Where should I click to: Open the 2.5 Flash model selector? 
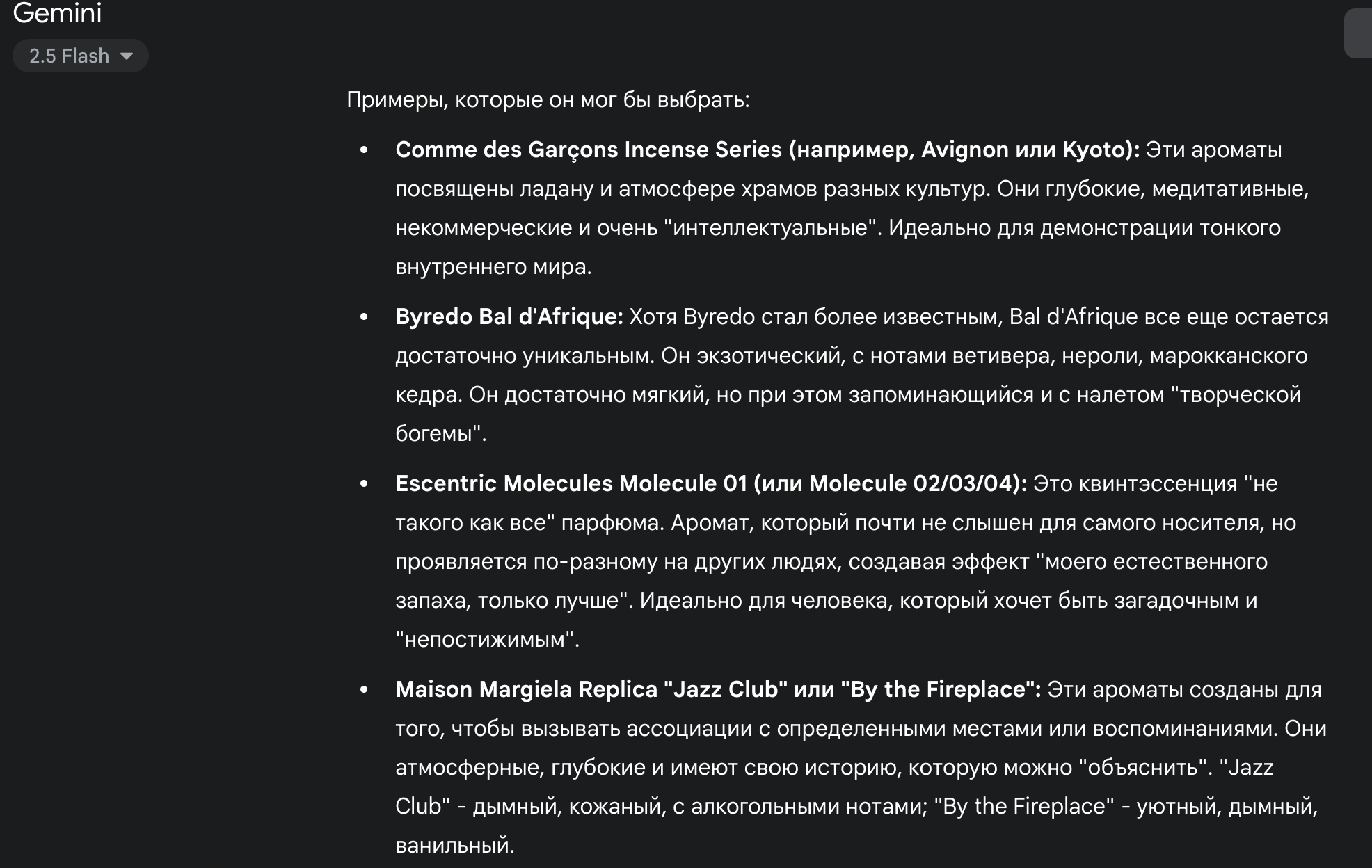point(80,56)
